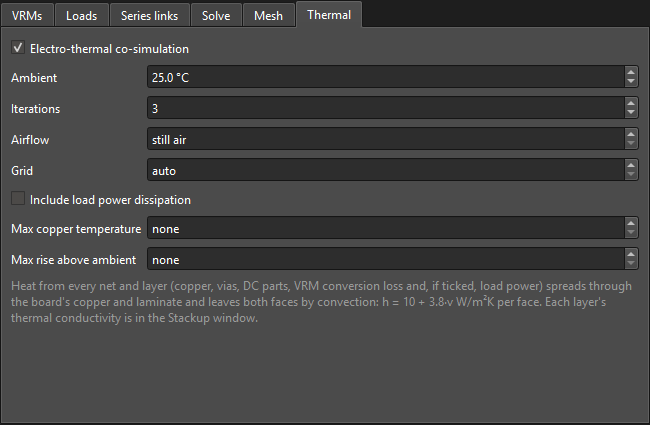Enable Include load power dissipation checkbox
This screenshot has width=650, height=425.
click(18, 199)
